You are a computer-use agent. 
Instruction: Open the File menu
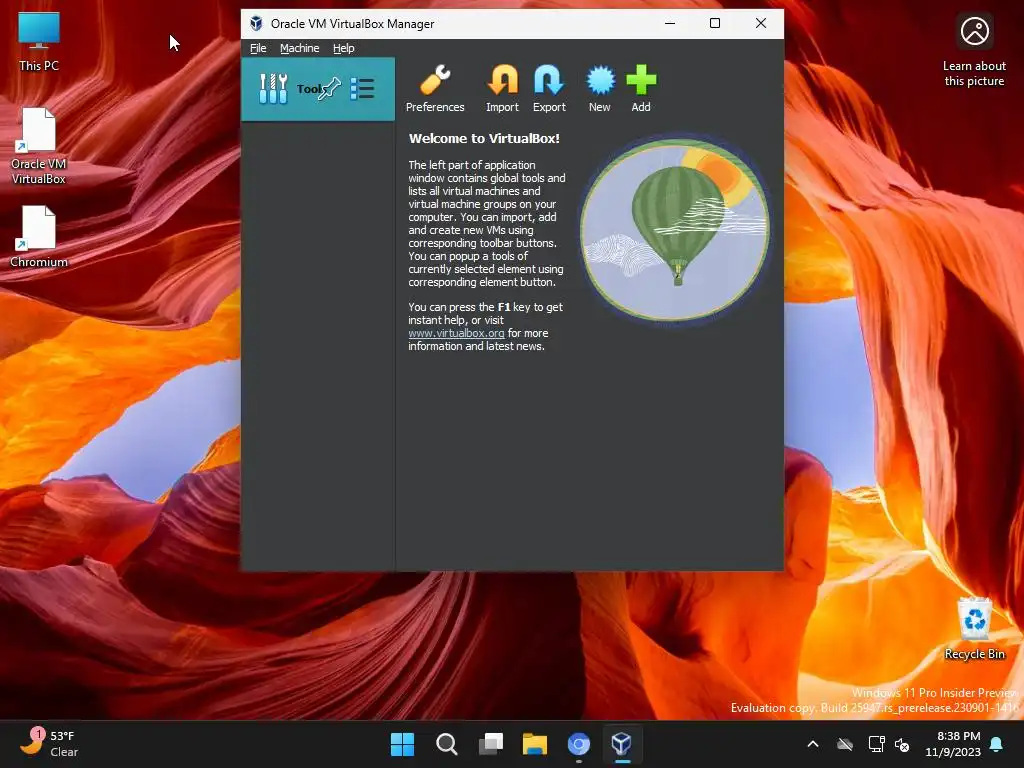pyautogui.click(x=258, y=48)
